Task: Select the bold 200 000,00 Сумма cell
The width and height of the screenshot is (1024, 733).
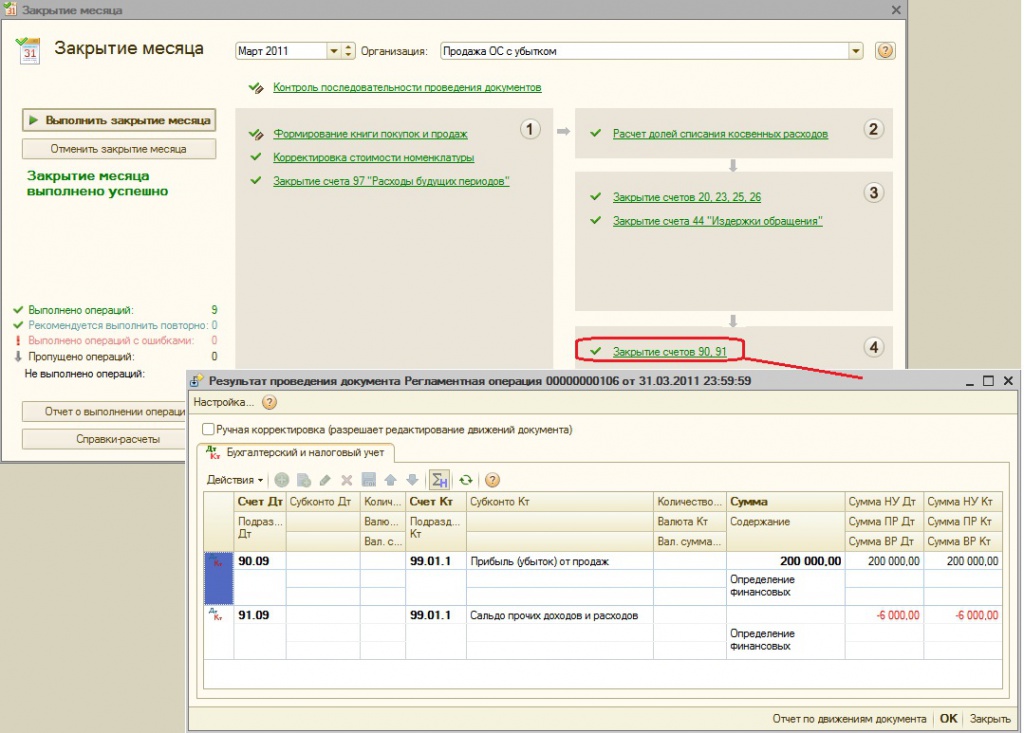Action: click(x=786, y=561)
